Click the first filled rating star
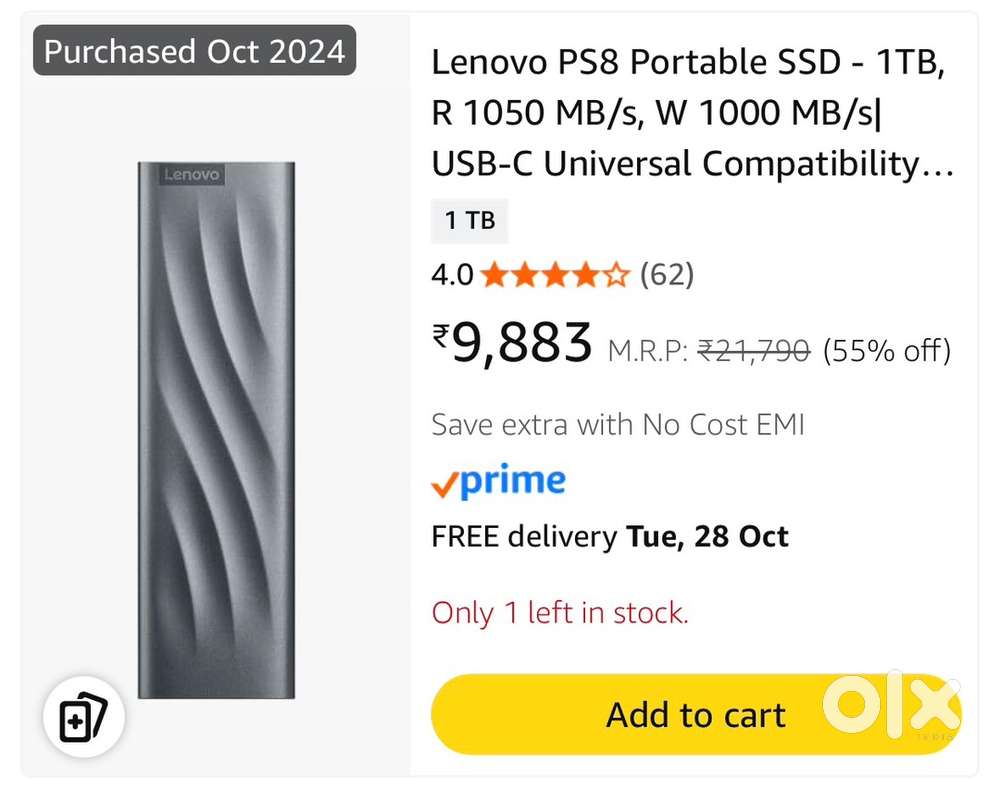This screenshot has width=1000, height=789. tap(494, 275)
